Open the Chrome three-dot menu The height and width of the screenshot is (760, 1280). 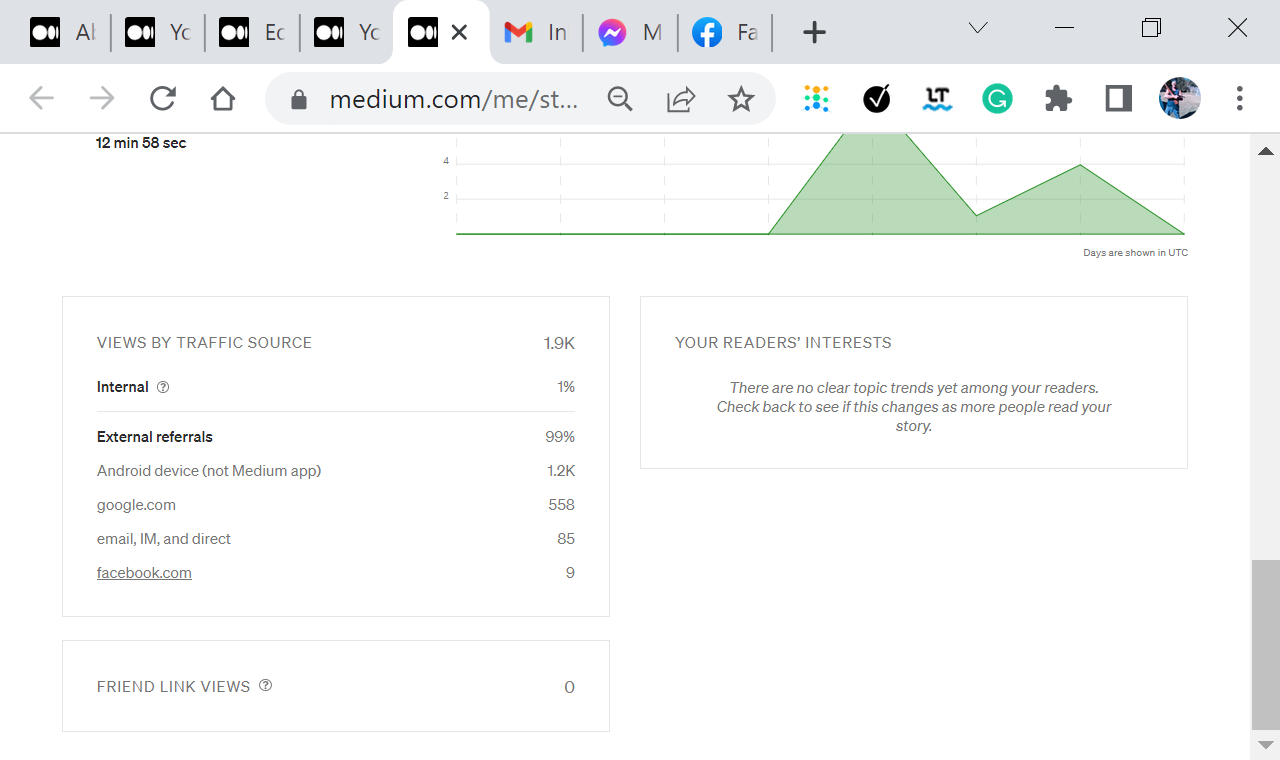[1239, 98]
